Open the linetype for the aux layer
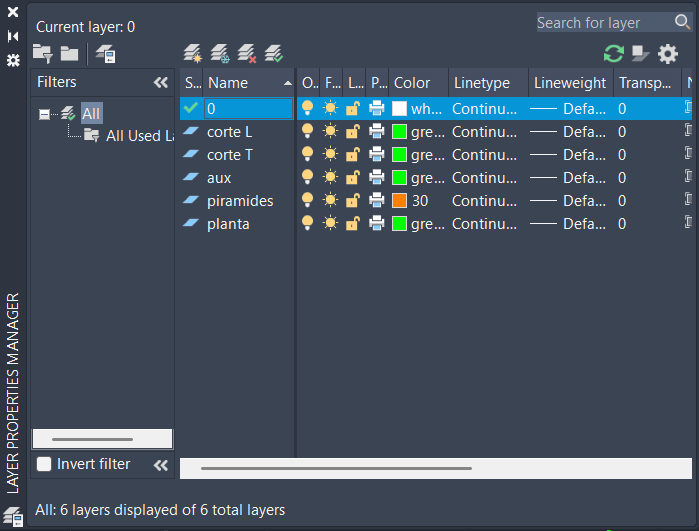 coord(484,178)
